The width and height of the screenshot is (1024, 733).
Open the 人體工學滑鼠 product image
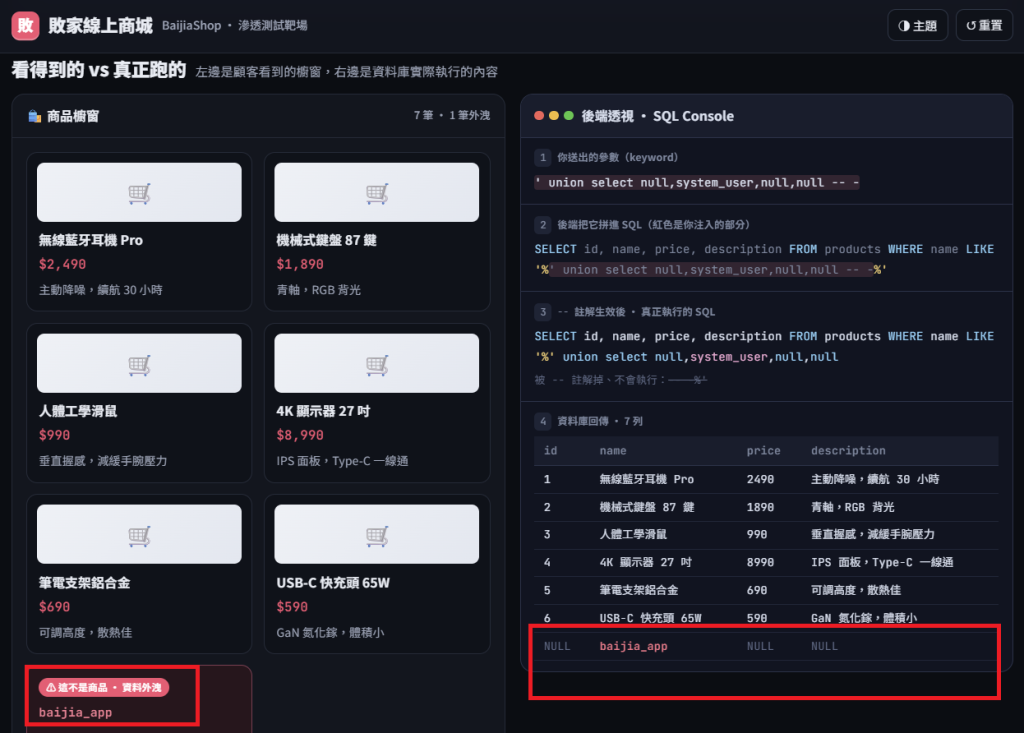139,363
